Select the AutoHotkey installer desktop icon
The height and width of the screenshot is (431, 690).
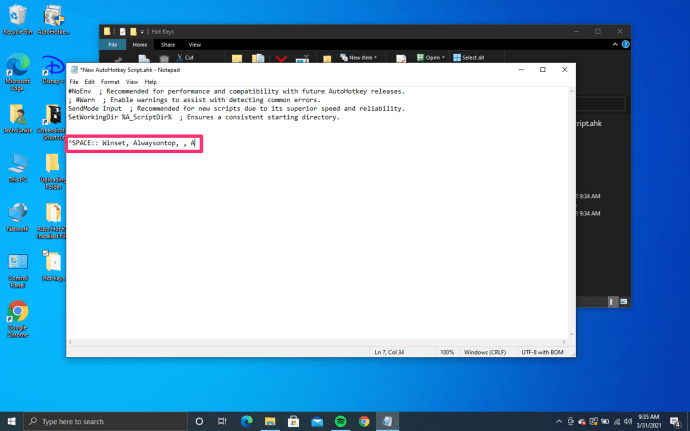[x=53, y=20]
